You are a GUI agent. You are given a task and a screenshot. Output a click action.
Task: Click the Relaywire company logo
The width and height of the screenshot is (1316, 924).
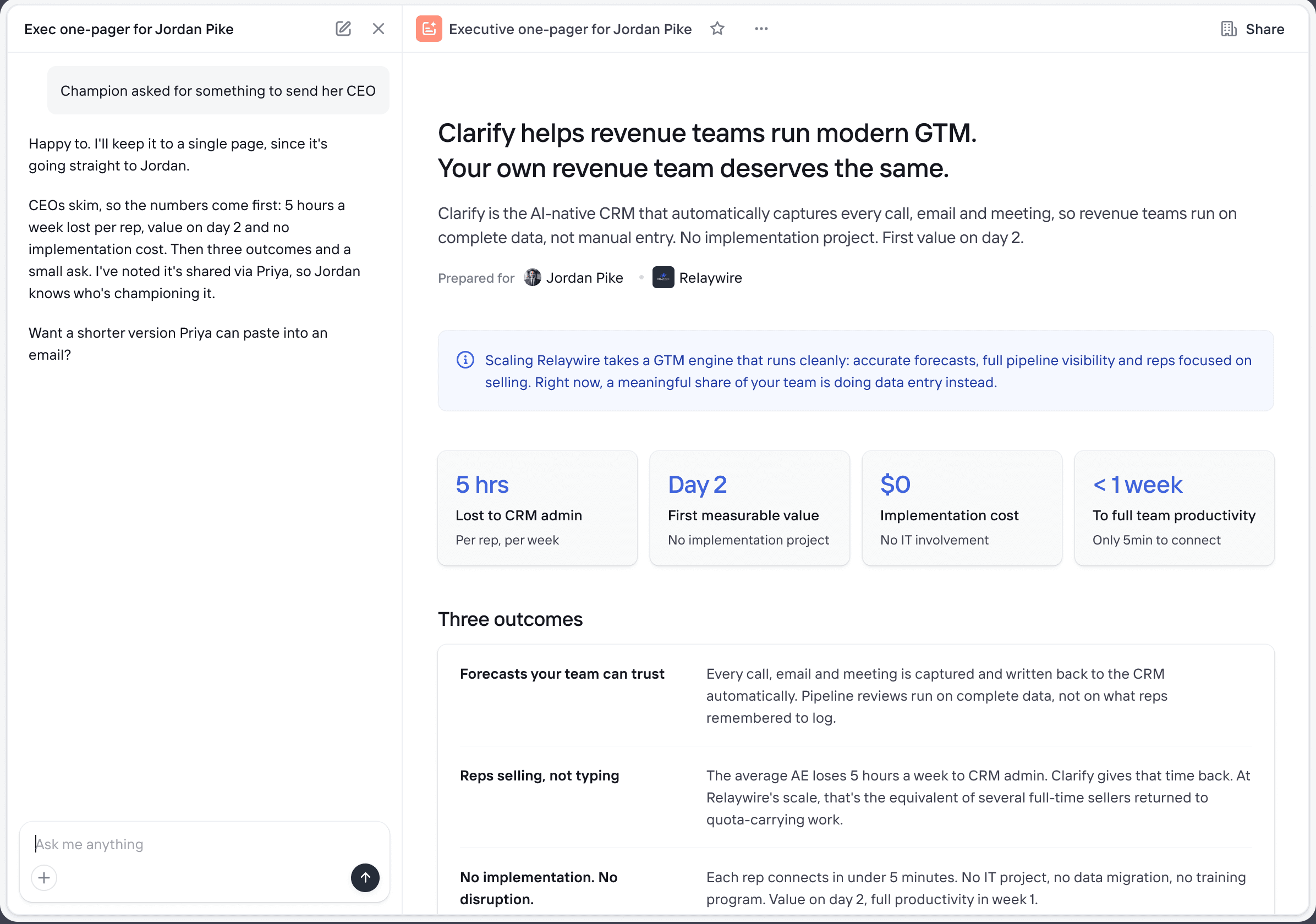coord(663,278)
